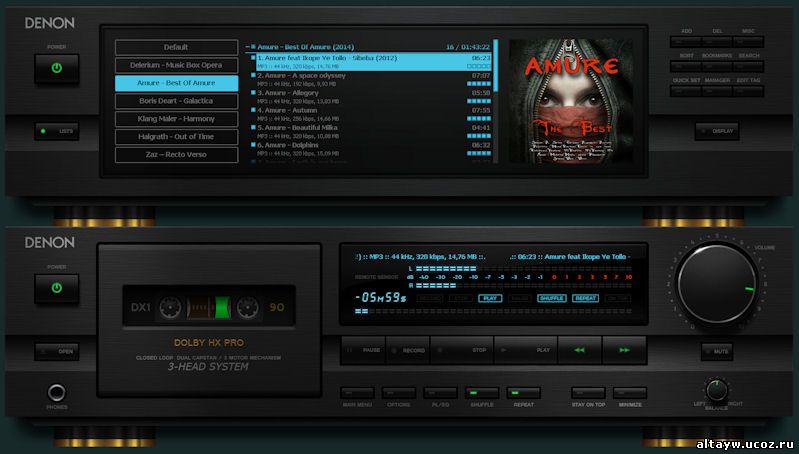Select the Default playlist tab

[x=176, y=47]
